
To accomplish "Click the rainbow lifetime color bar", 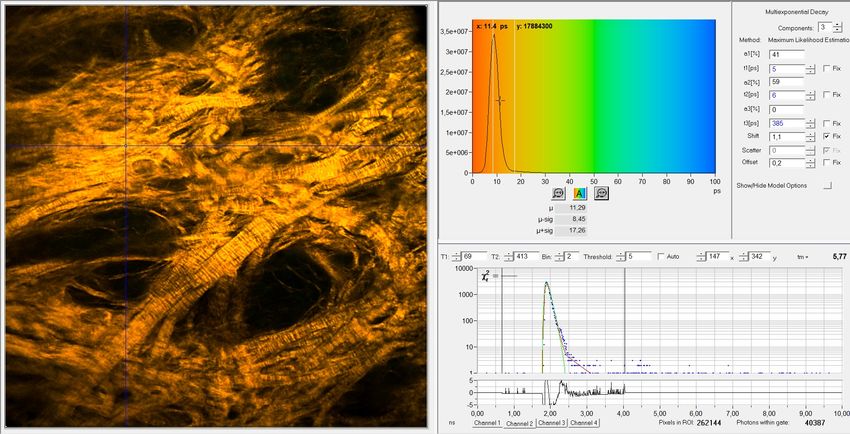I will coord(594,96).
